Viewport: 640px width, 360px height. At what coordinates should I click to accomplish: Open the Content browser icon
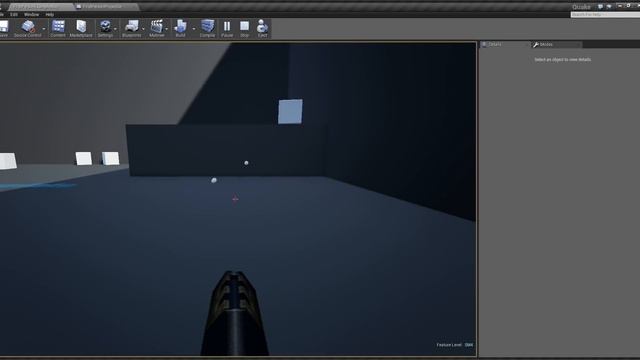point(58,29)
